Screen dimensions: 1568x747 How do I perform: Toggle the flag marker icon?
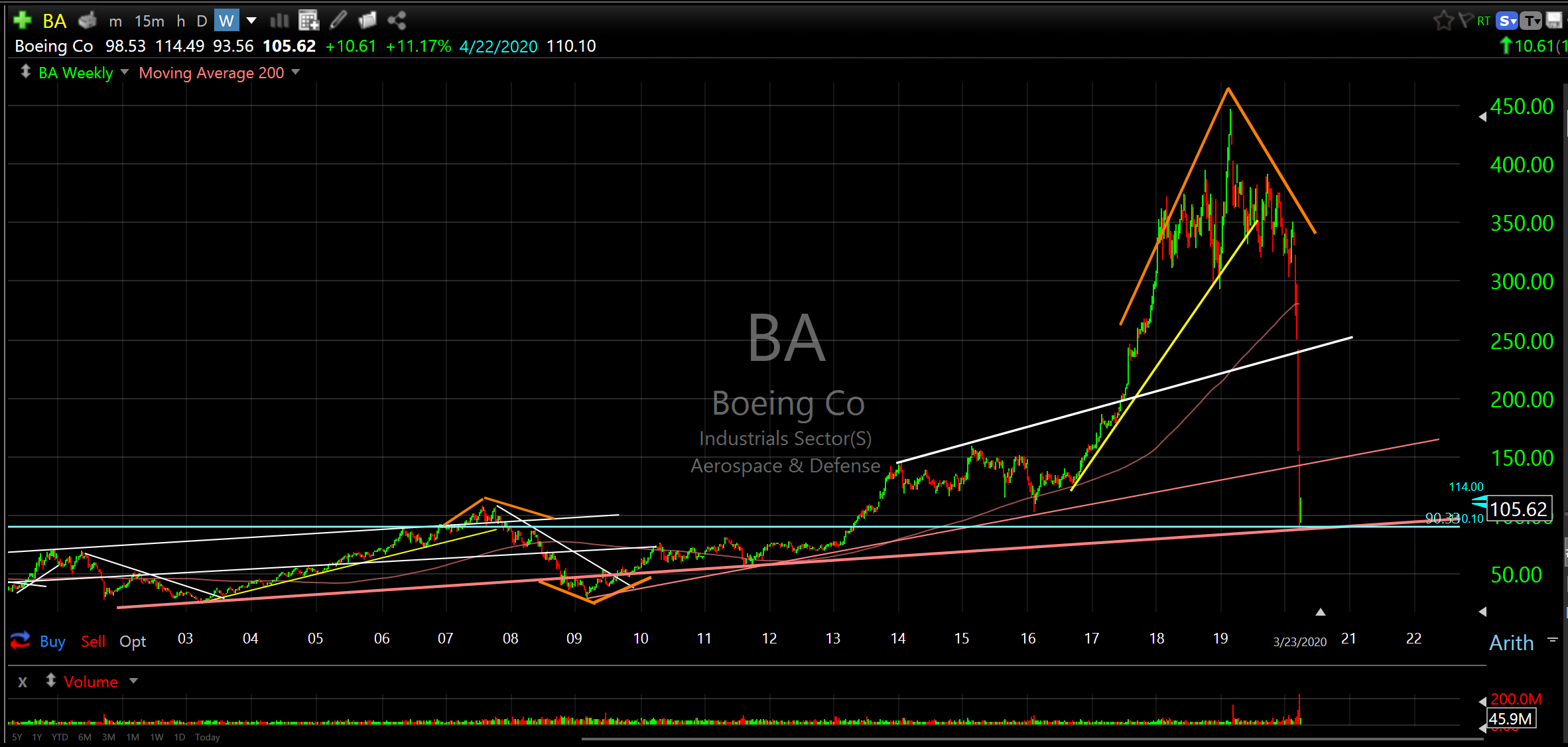[1465, 21]
